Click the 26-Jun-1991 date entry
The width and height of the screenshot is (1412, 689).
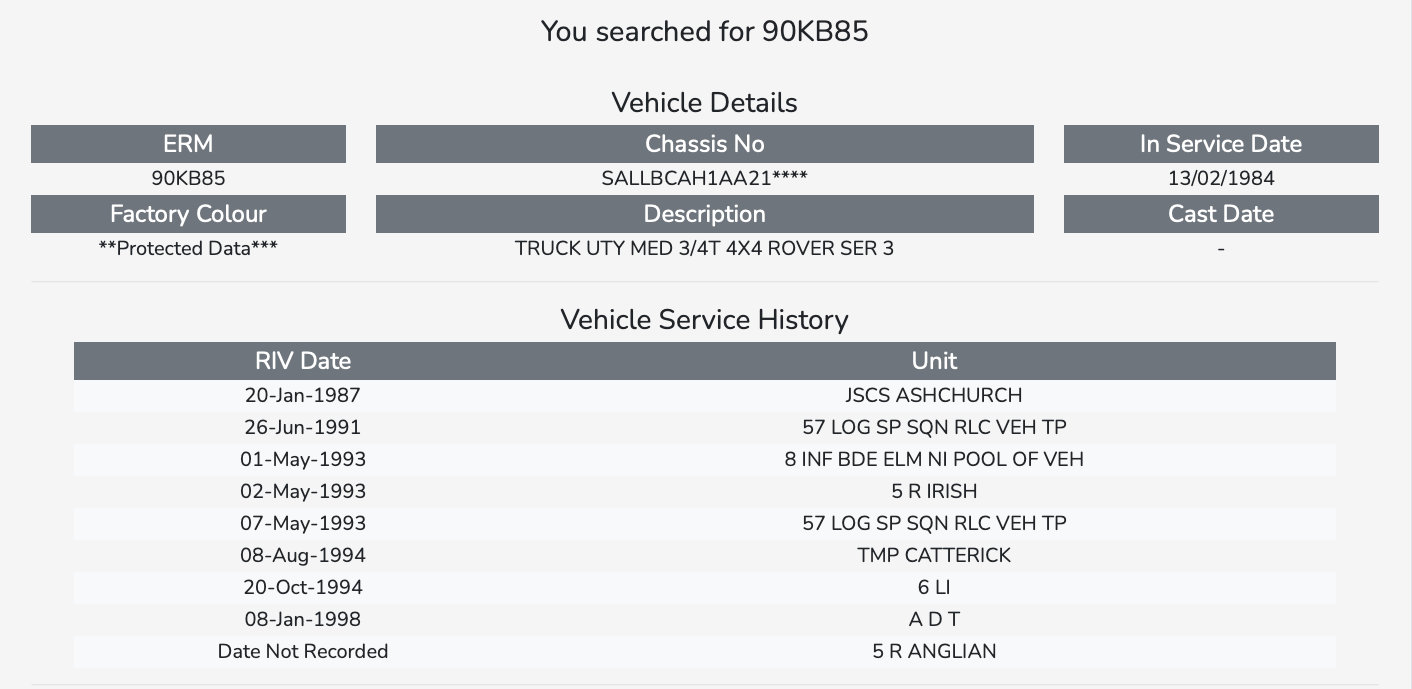click(x=303, y=427)
